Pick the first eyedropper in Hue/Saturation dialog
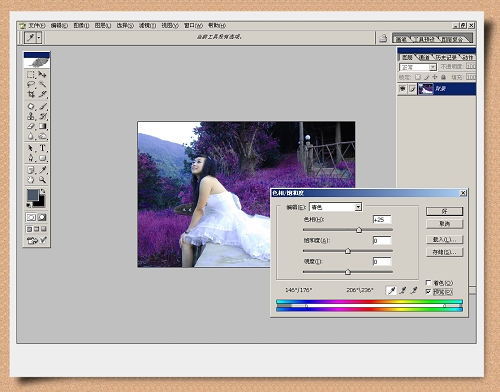The width and height of the screenshot is (500, 392). coord(391,290)
